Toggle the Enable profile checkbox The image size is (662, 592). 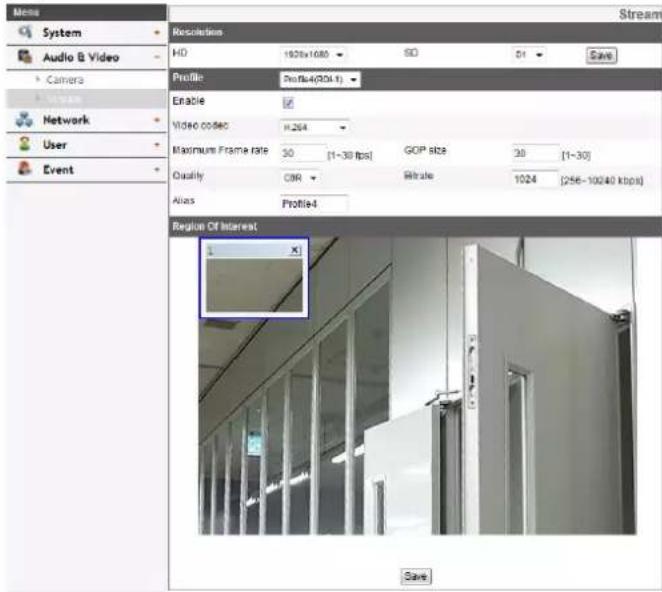(288, 103)
